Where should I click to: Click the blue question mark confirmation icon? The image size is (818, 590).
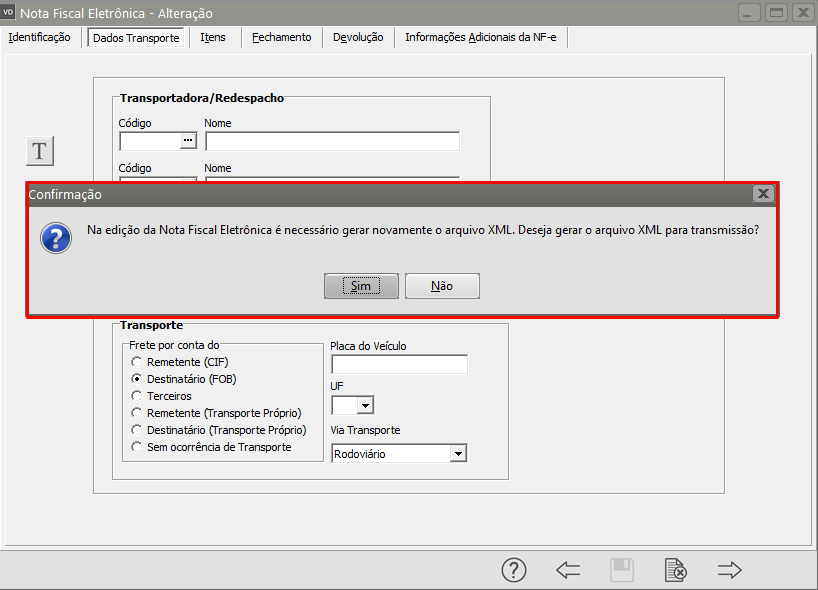(56, 238)
